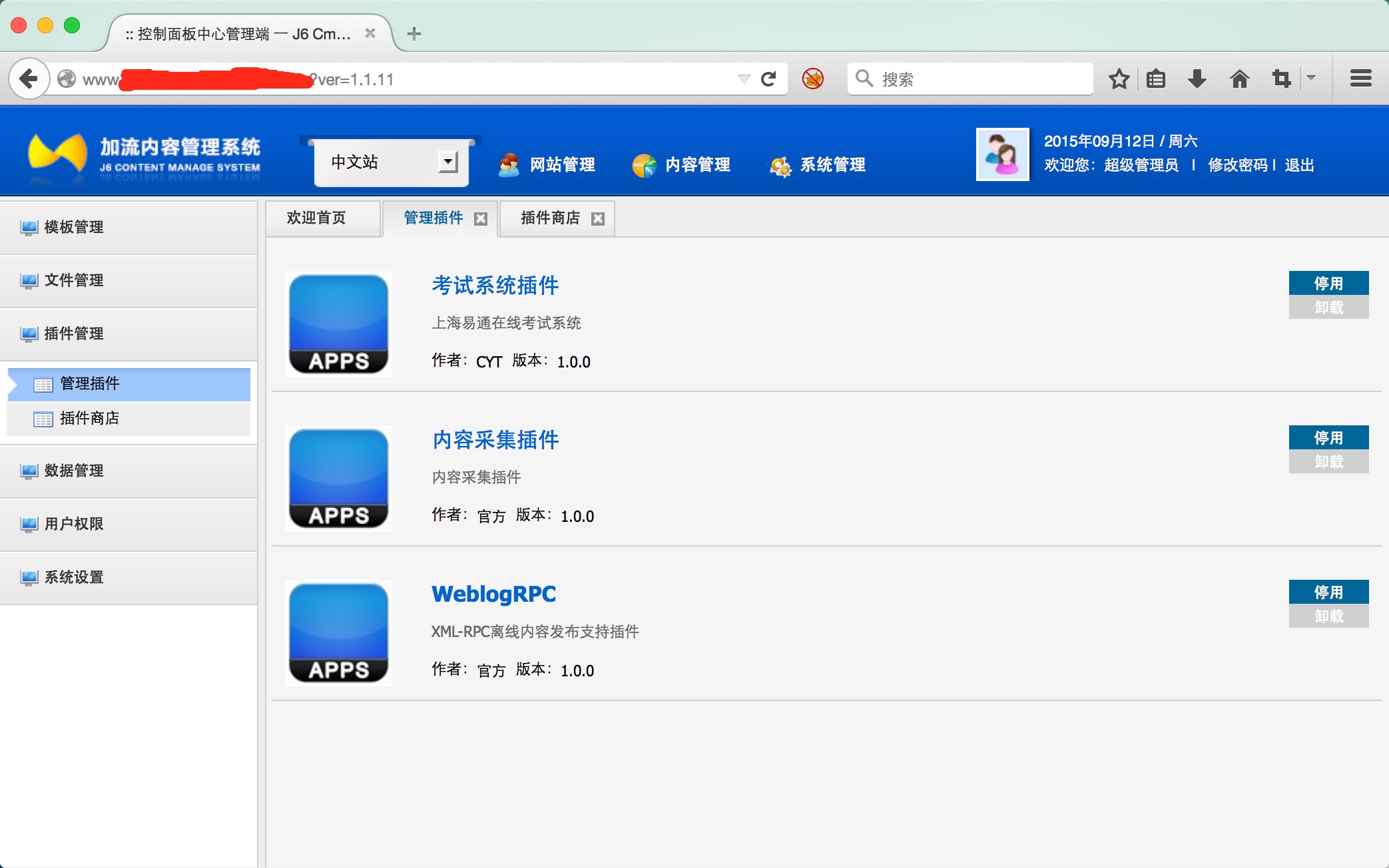Click the browser home icon
Screen dimensions: 1389x868
click(1239, 79)
